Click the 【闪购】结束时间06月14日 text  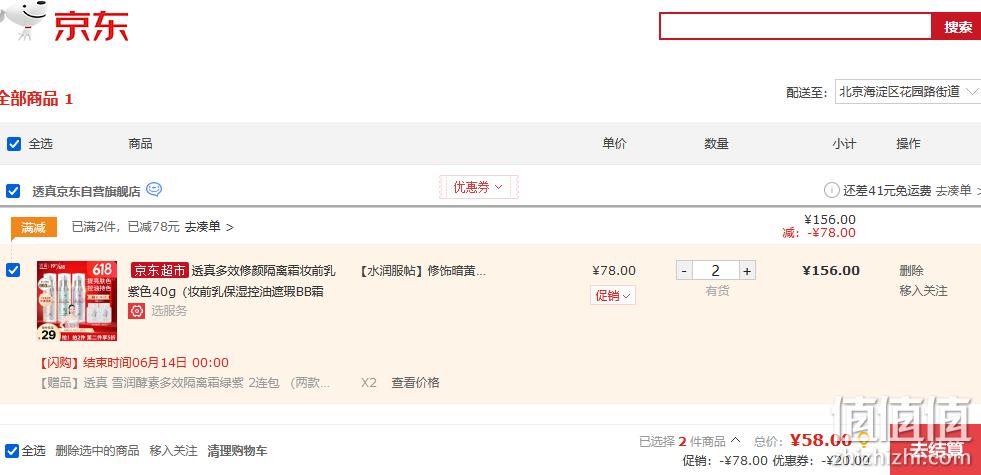(x=134, y=363)
